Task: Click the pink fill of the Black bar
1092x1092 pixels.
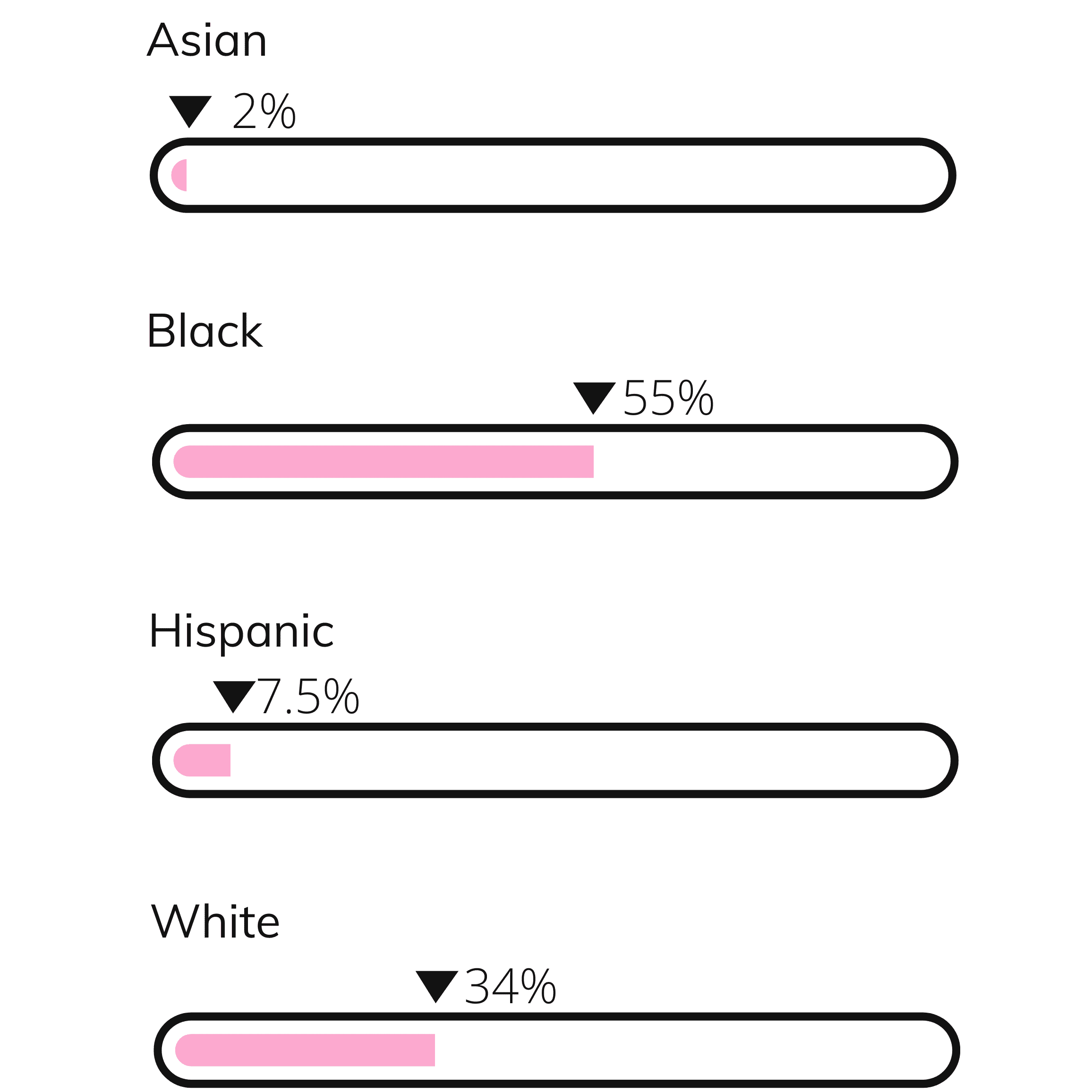Action: pyautogui.click(x=383, y=462)
